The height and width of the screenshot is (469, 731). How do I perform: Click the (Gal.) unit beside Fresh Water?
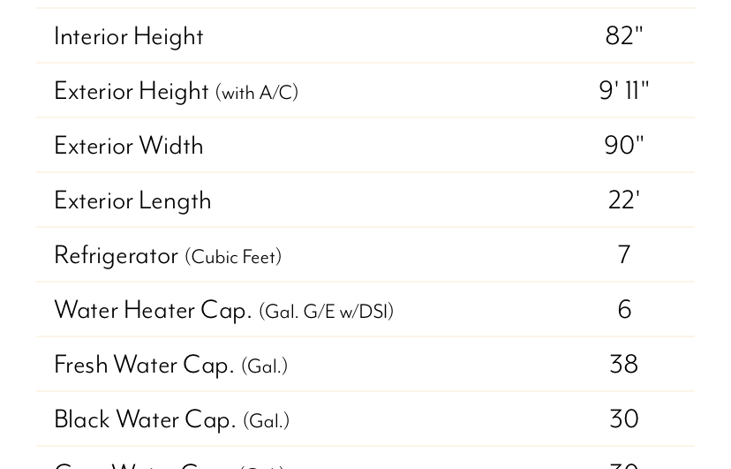pos(264,366)
